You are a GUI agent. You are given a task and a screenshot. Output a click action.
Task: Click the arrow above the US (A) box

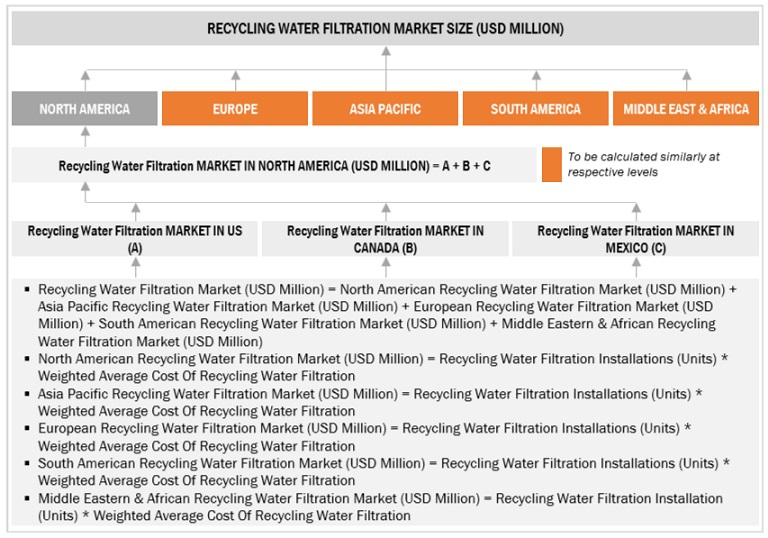point(135,211)
